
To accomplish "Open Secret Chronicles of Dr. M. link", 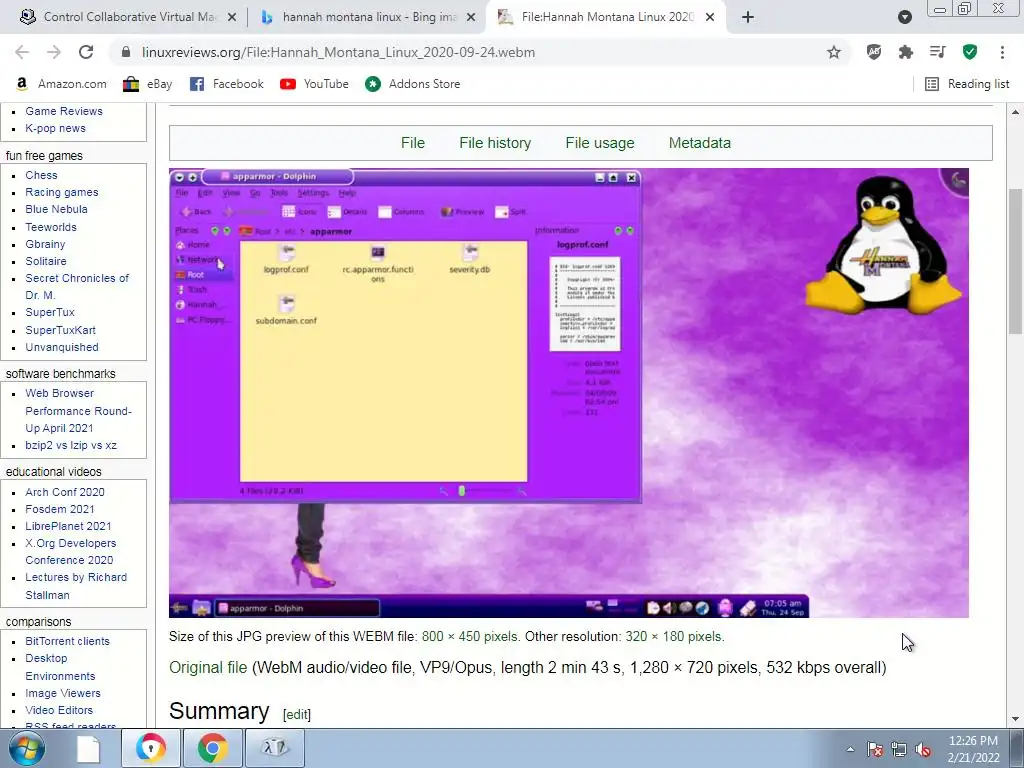I will click(x=77, y=287).
